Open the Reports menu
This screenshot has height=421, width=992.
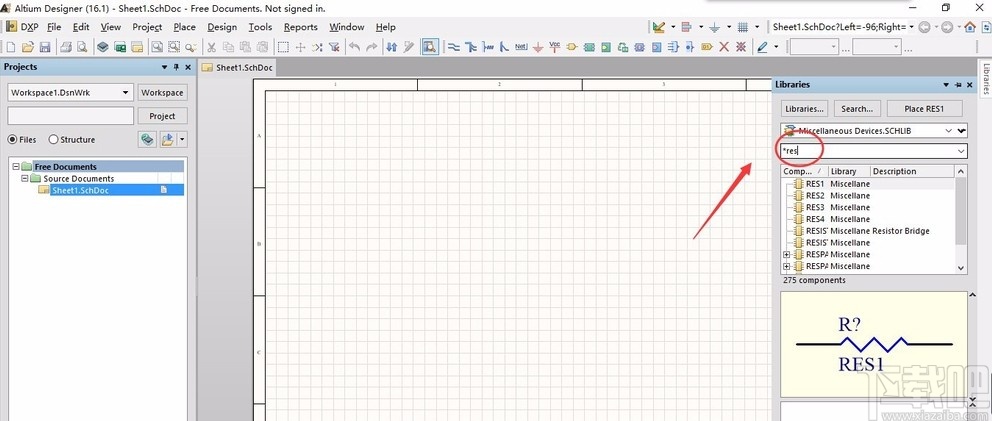click(x=301, y=27)
